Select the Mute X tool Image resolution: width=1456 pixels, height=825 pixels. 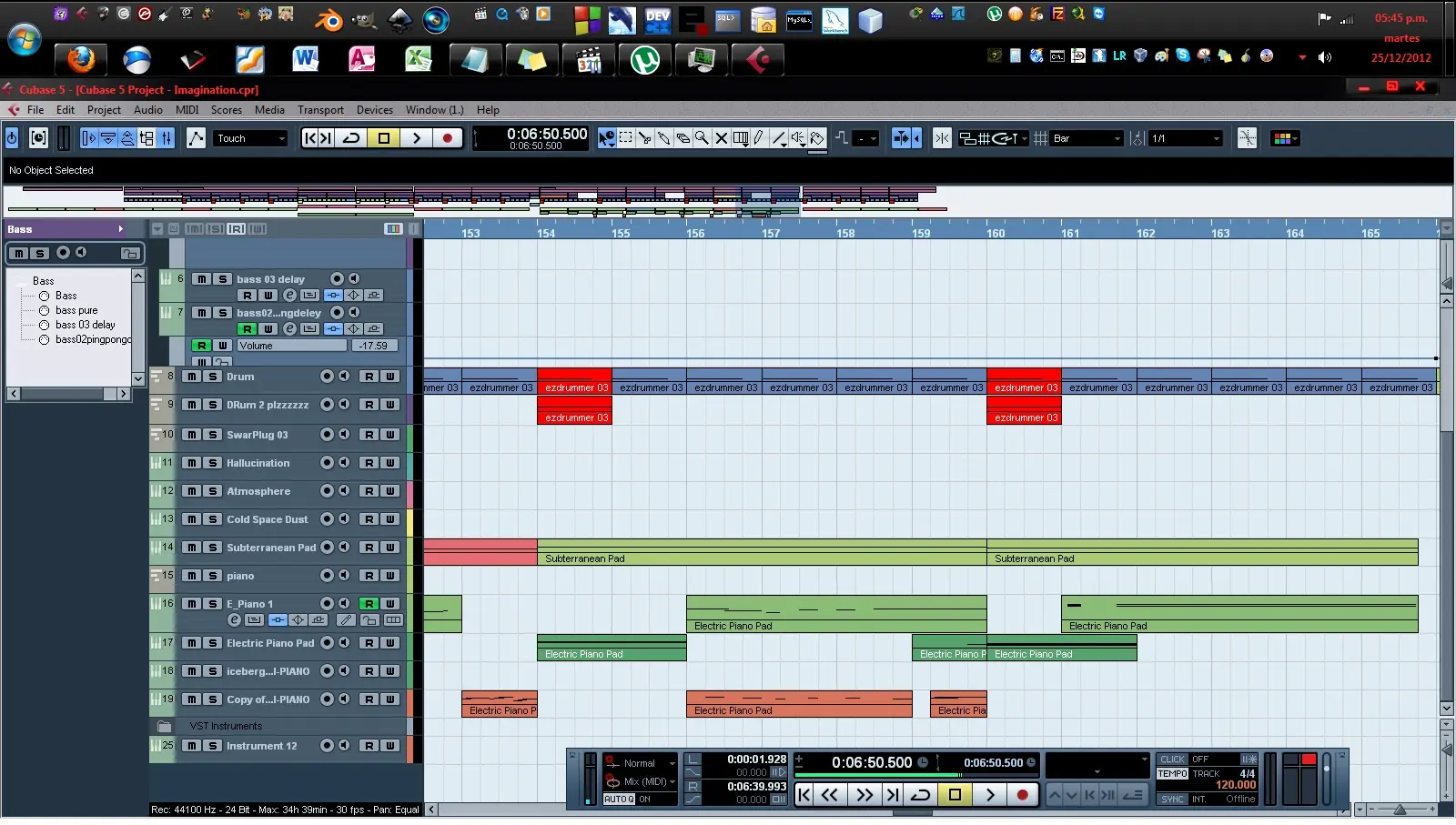tap(722, 138)
